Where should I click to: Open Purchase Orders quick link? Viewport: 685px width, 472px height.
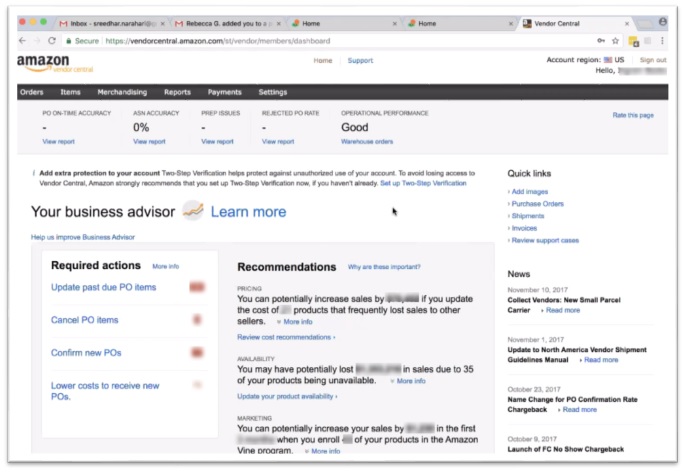tap(536, 204)
